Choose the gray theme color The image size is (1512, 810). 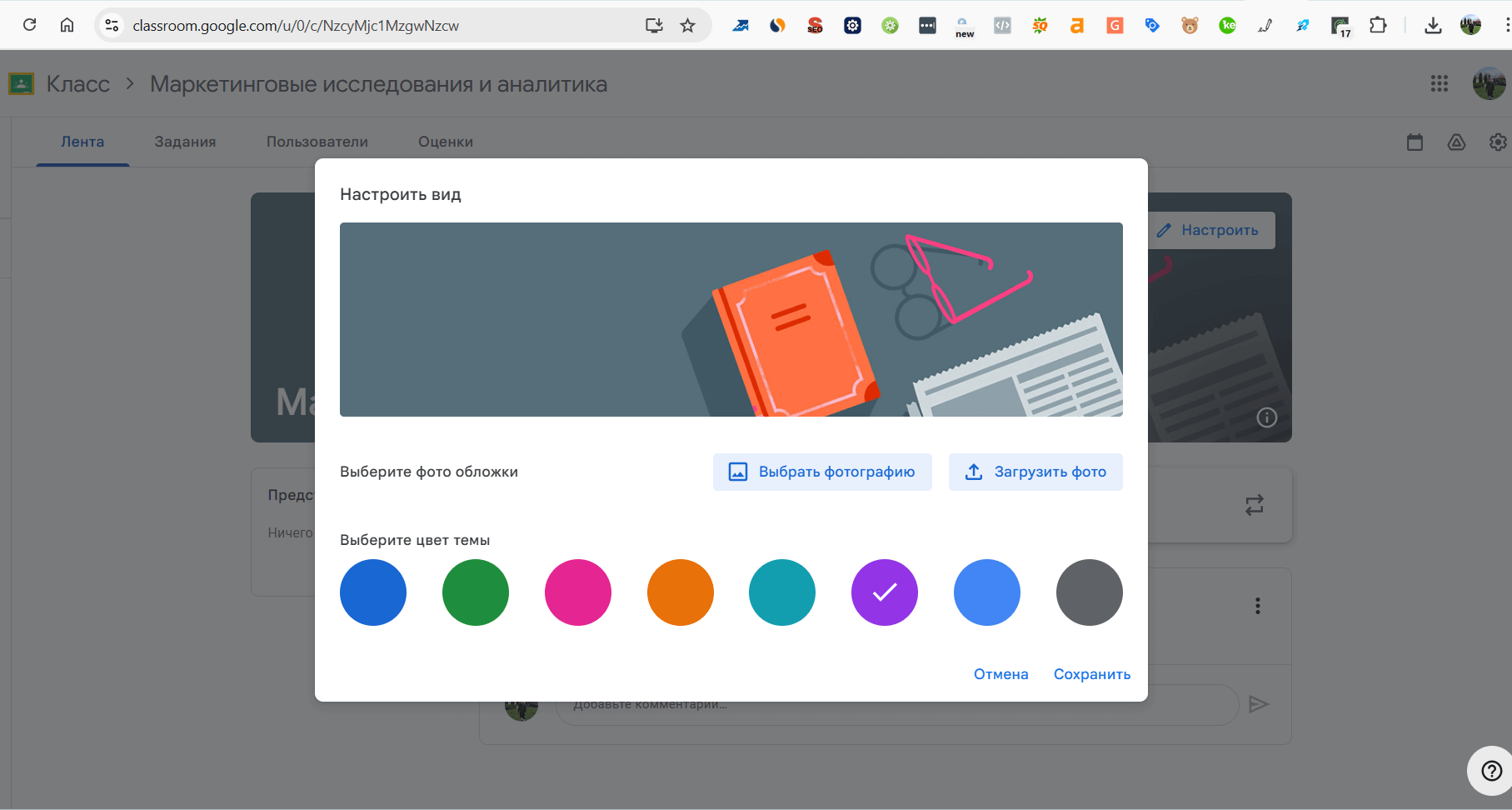[x=1089, y=592]
